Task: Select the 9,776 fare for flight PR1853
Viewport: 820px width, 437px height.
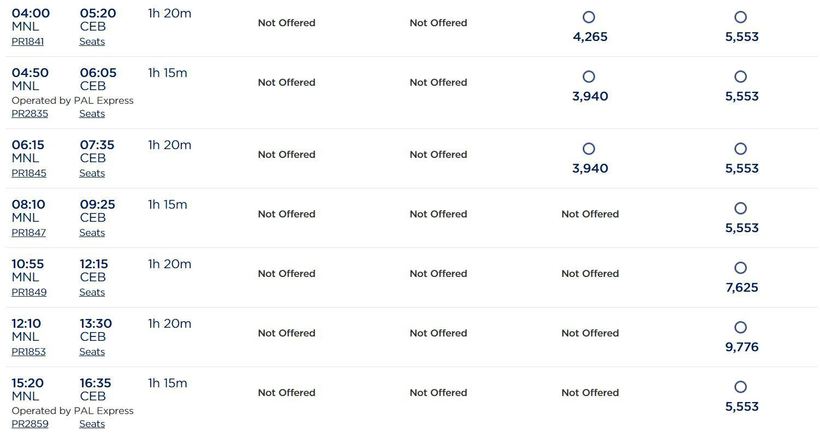Action: point(740,328)
